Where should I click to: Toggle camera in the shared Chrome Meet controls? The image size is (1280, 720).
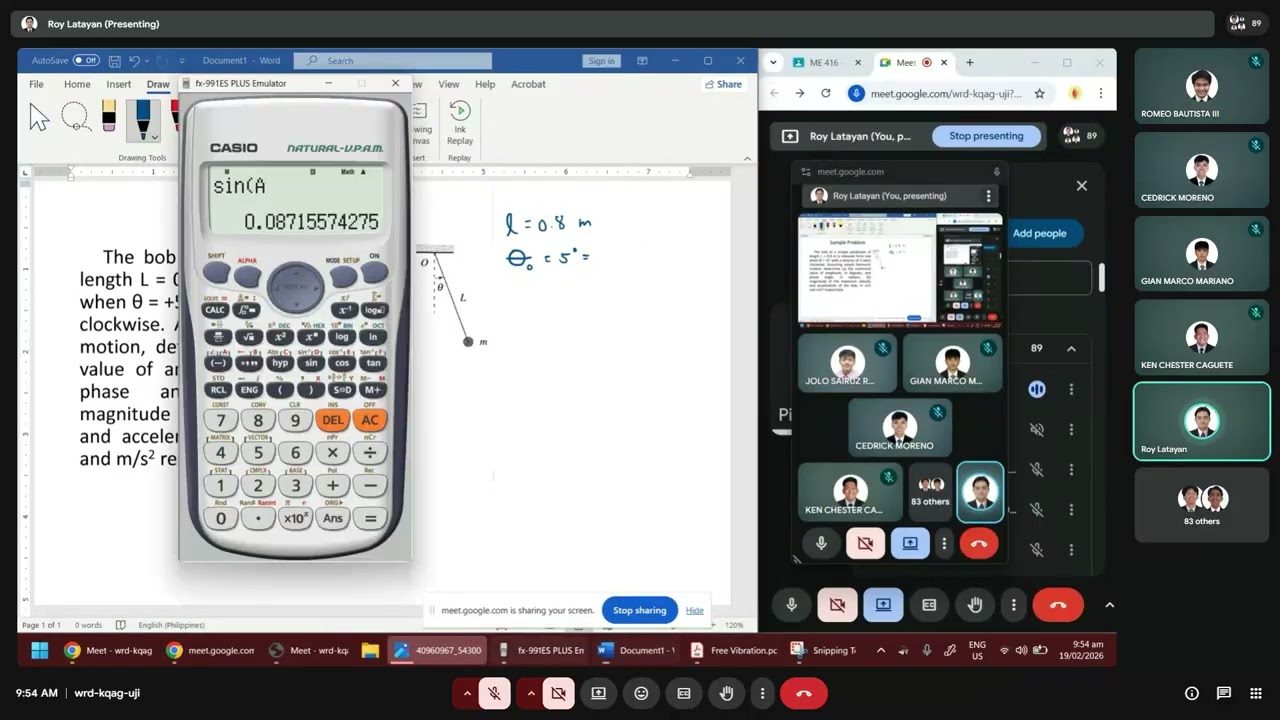(x=837, y=605)
